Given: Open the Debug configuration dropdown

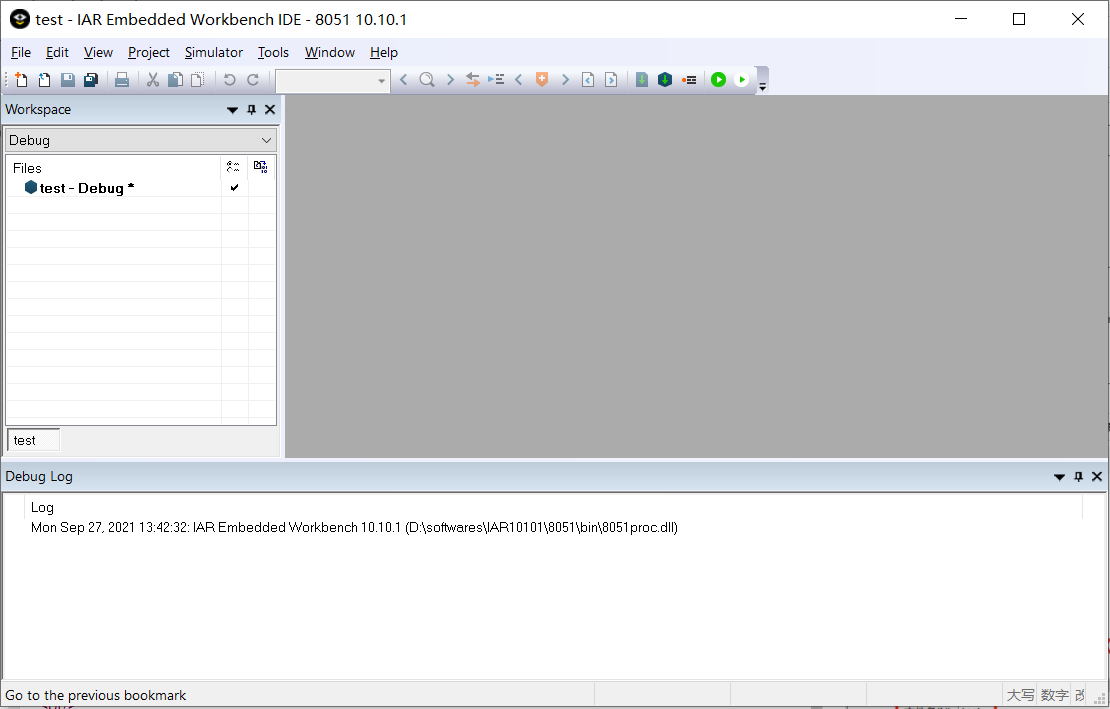Looking at the screenshot, I should pyautogui.click(x=141, y=140).
